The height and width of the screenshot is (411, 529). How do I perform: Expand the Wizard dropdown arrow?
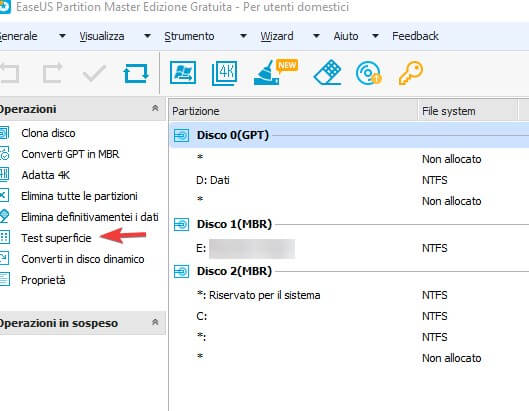[x=316, y=36]
